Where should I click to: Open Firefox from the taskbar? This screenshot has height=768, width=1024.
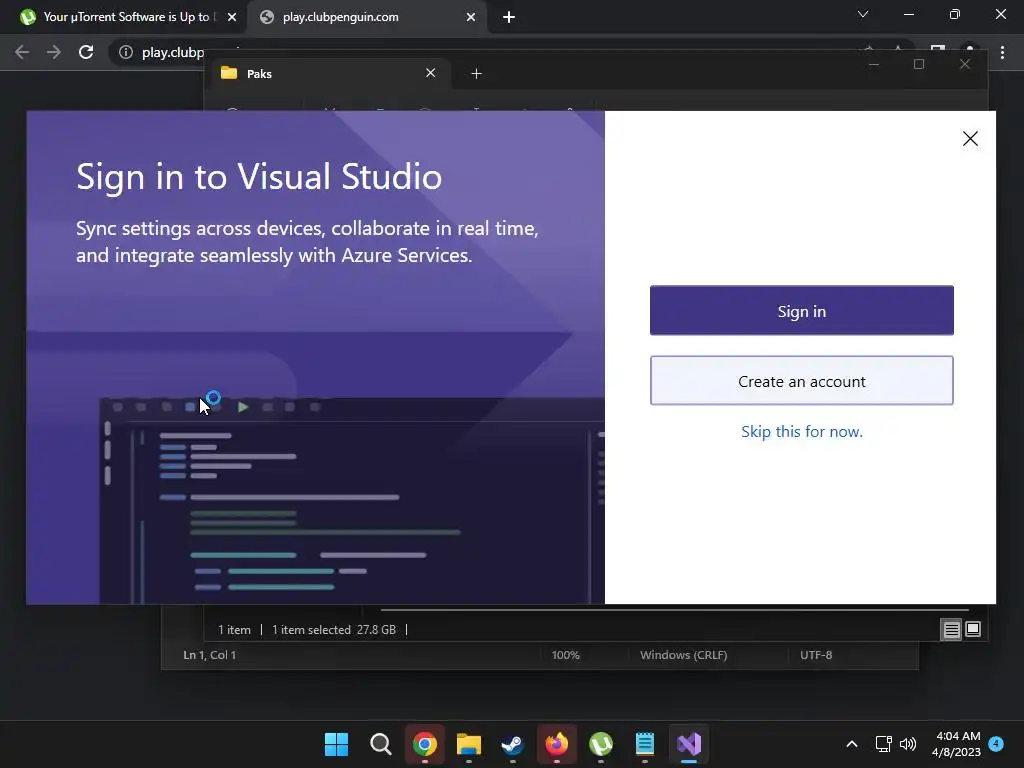point(556,744)
